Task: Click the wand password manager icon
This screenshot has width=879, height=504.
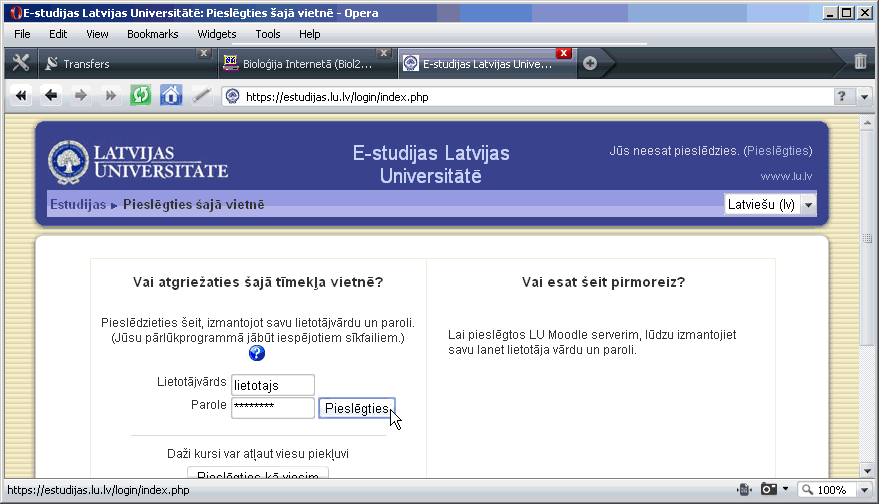Action: pyautogui.click(x=201, y=96)
